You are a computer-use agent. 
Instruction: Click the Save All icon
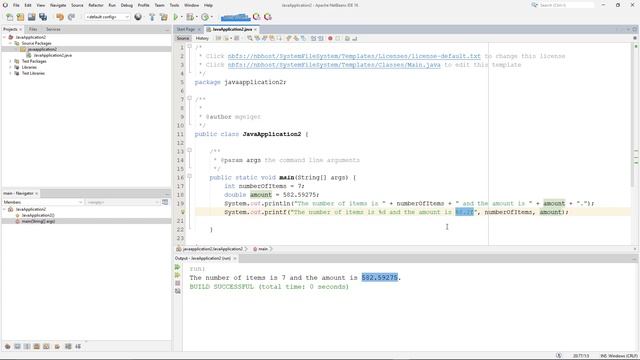coord(43,17)
